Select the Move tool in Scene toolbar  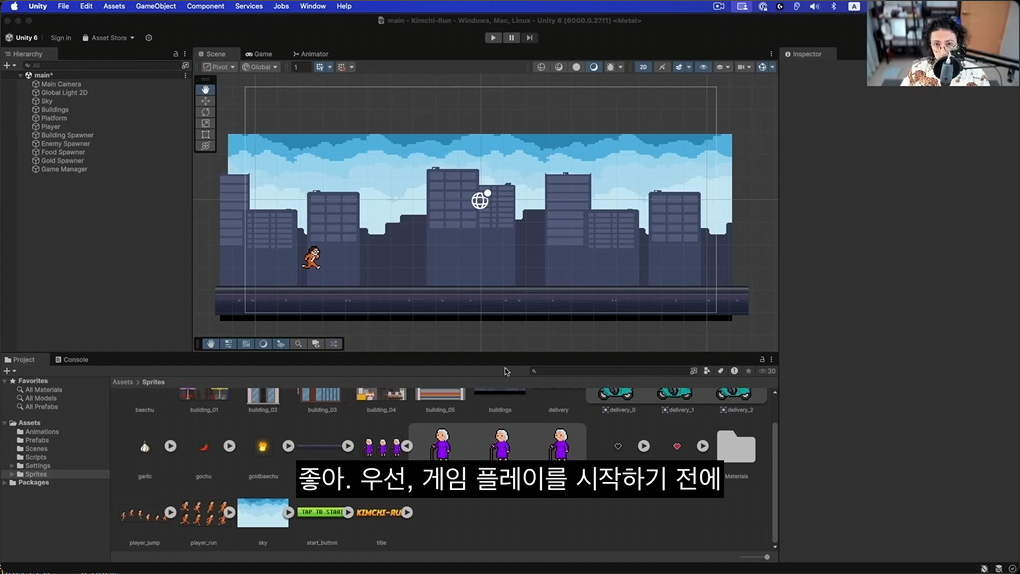tap(206, 101)
